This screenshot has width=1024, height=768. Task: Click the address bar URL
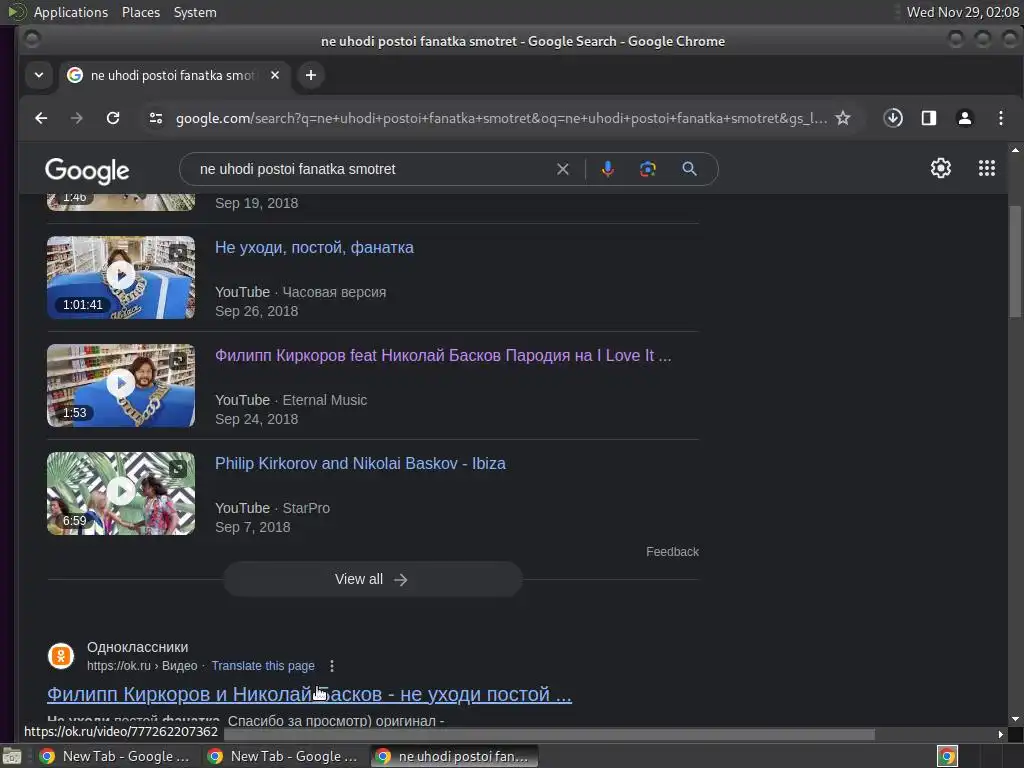pyautogui.click(x=501, y=118)
